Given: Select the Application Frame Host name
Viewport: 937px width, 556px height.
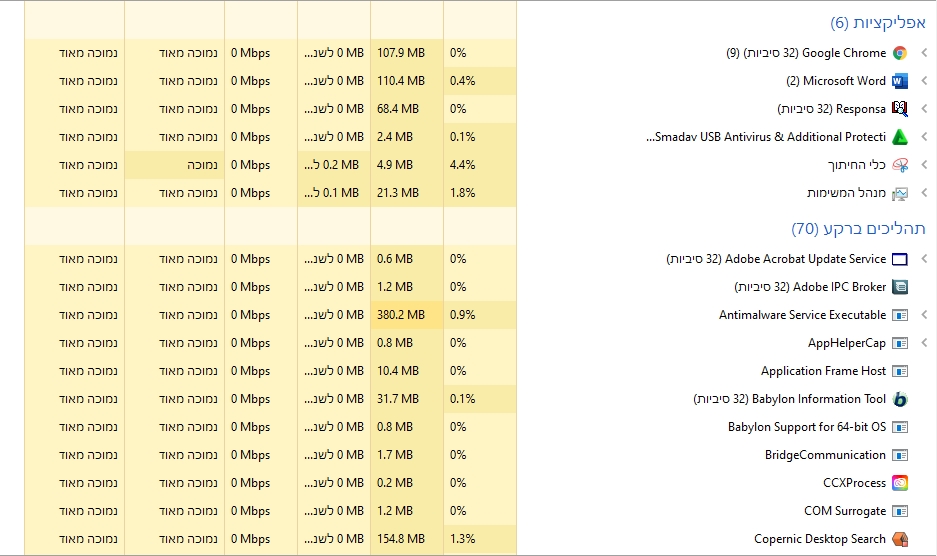Looking at the screenshot, I should (823, 371).
